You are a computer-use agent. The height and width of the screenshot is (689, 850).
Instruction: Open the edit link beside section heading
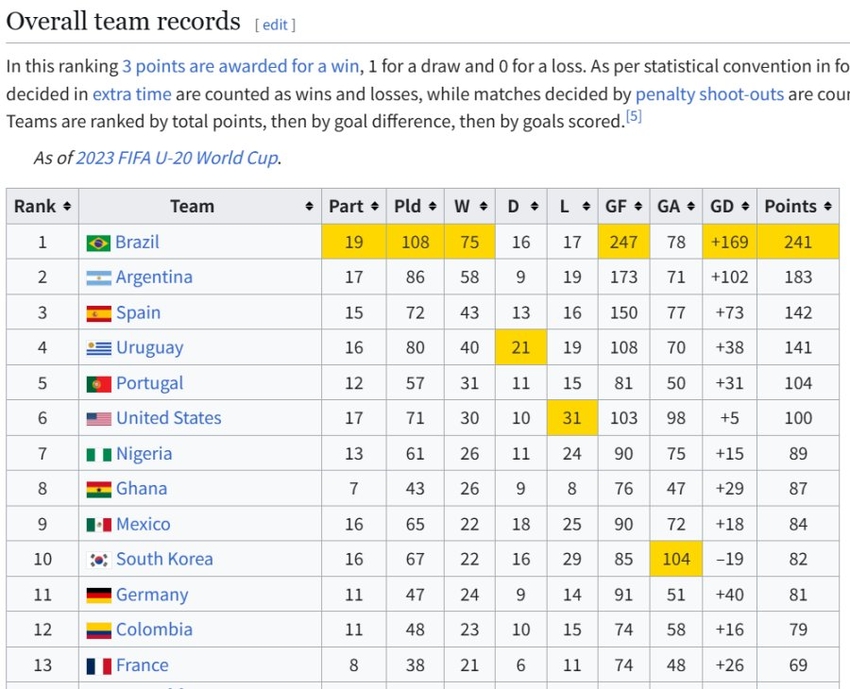tap(275, 24)
